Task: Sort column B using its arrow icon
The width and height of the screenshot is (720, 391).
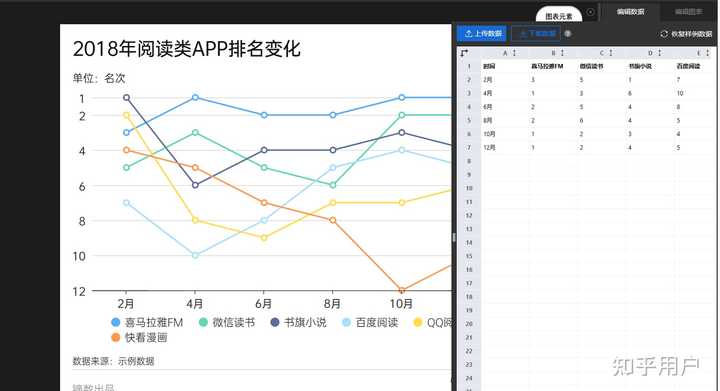Action: (562, 53)
